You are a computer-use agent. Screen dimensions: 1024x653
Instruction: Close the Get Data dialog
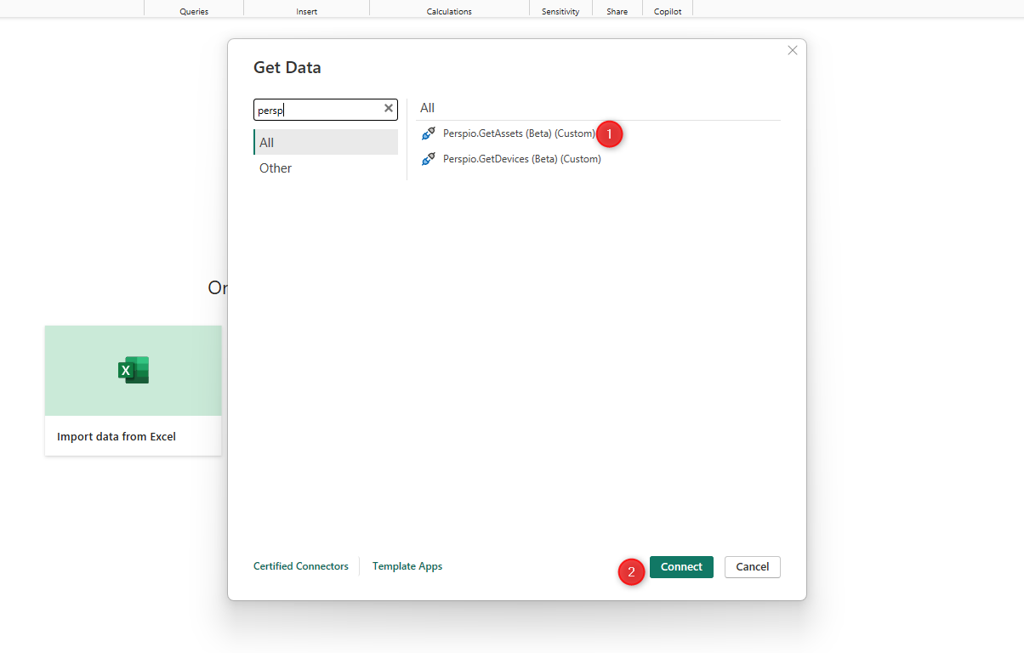[792, 50]
